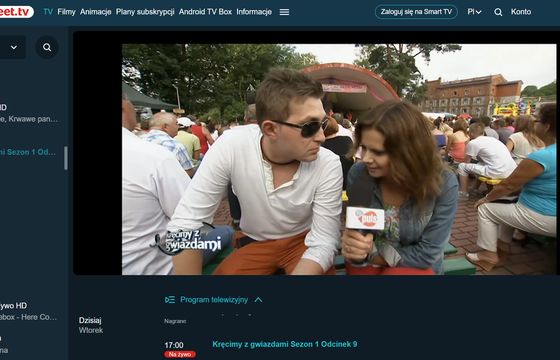
Task: Click the top bar search icon
Action: (498, 12)
